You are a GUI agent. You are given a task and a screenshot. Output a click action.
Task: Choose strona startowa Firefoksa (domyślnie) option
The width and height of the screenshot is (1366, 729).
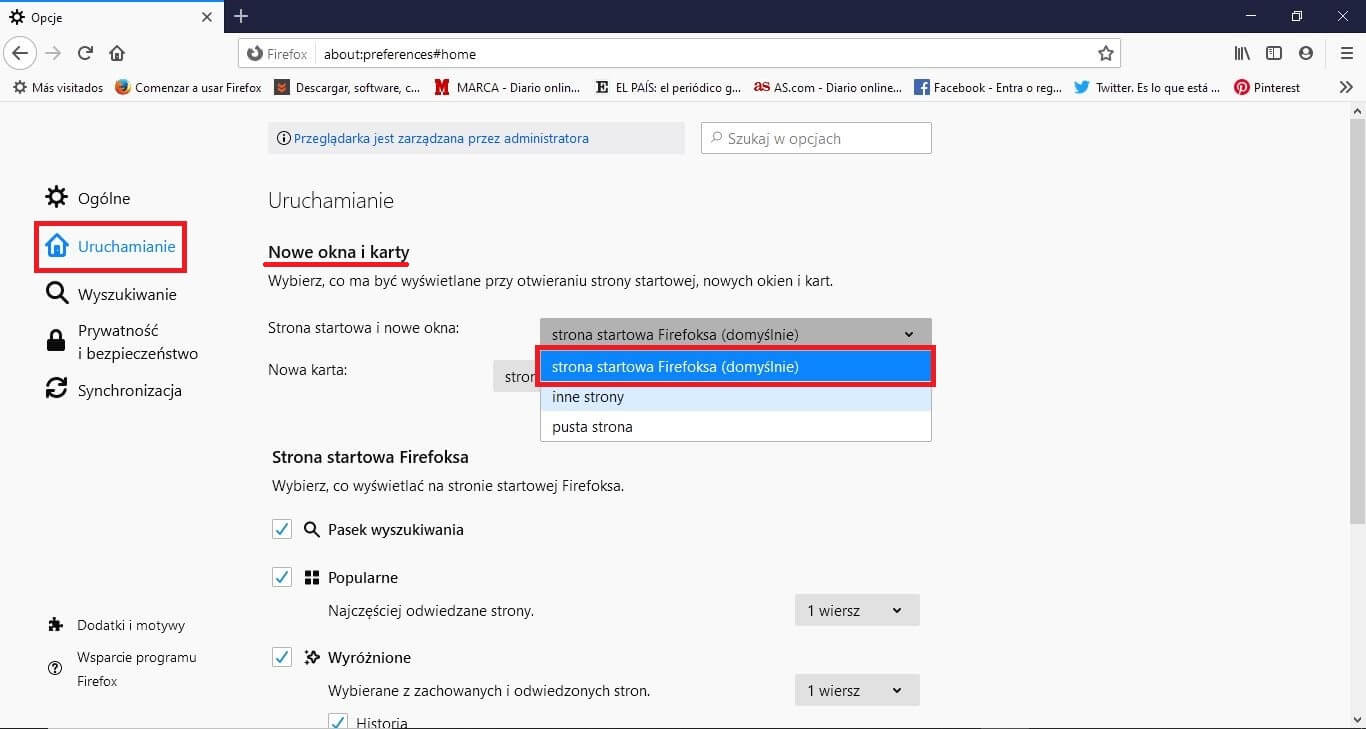tap(736, 367)
